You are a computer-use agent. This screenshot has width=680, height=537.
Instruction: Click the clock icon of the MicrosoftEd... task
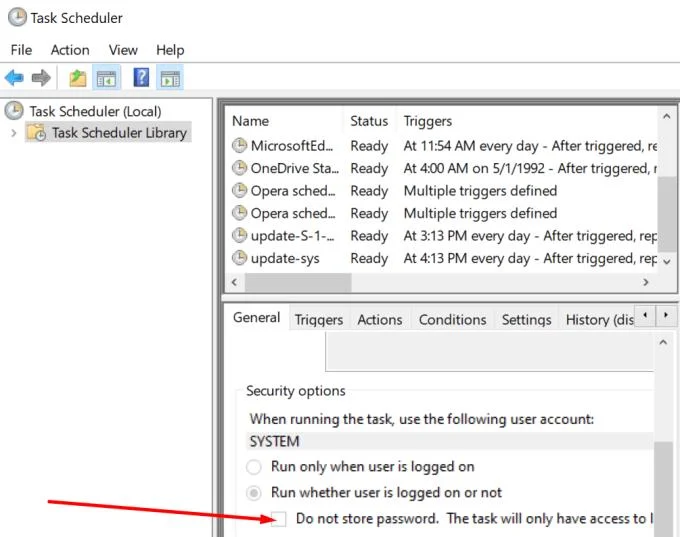point(239,145)
